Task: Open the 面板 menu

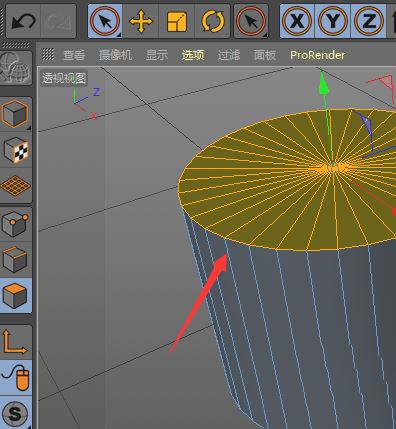Action: [265, 55]
